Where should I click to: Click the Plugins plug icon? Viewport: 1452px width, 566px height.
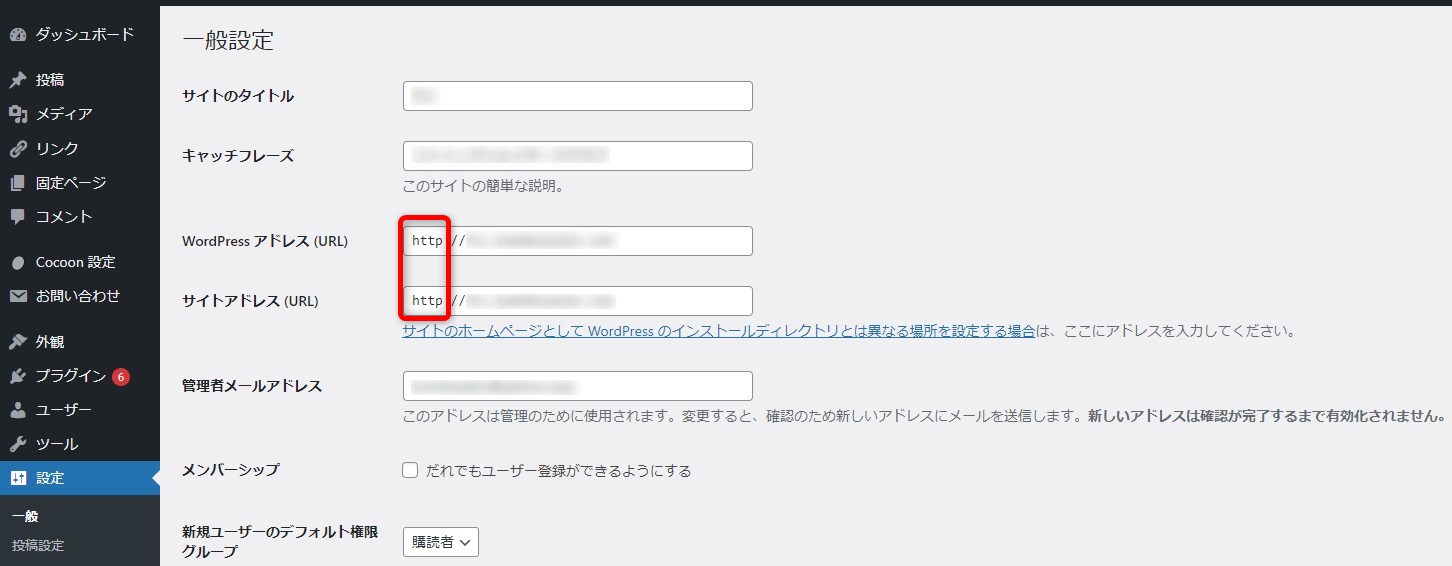(x=18, y=376)
